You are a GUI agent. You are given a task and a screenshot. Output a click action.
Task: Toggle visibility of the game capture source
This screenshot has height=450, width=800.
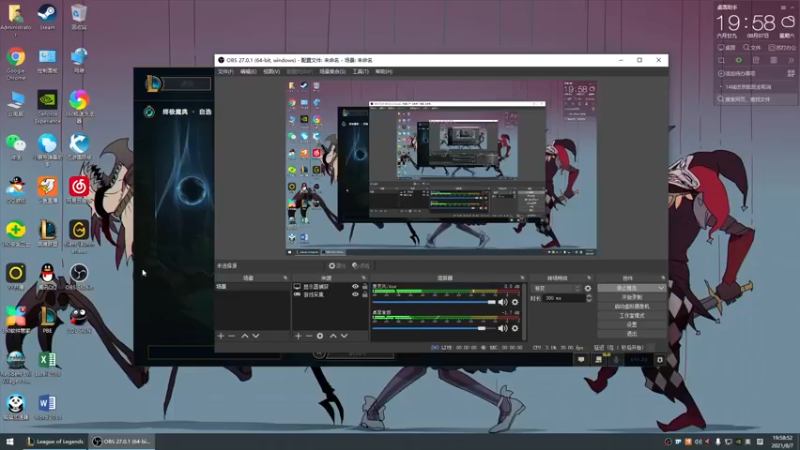click(355, 294)
